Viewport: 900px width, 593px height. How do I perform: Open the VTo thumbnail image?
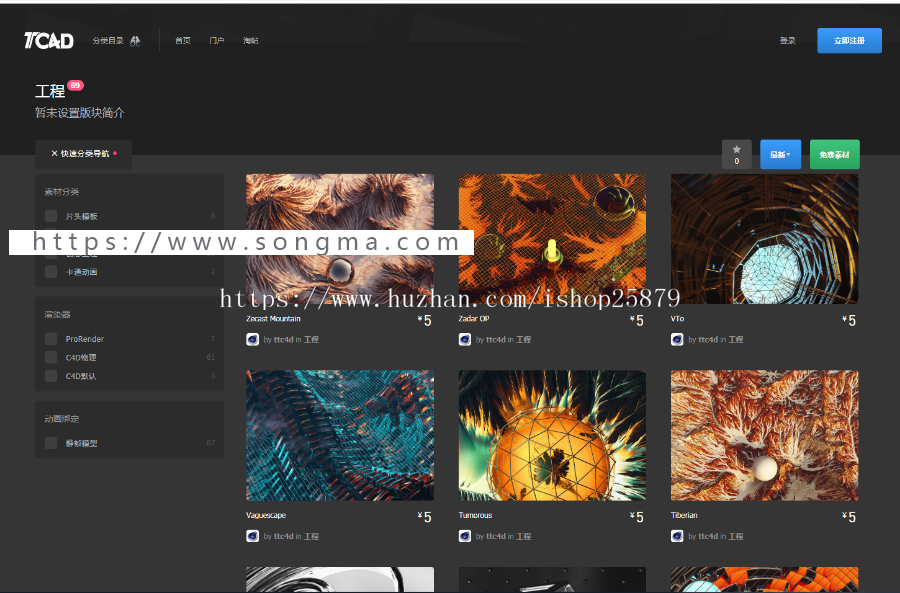click(x=765, y=239)
